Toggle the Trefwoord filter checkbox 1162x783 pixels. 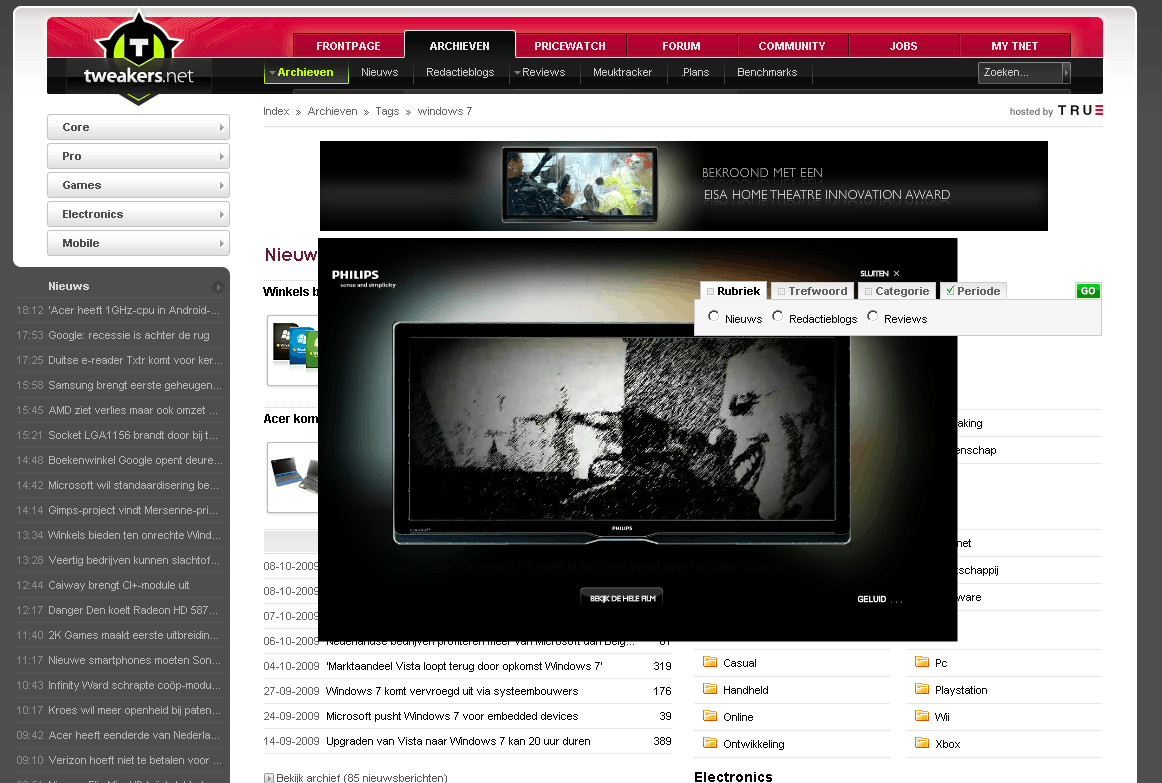click(x=781, y=292)
